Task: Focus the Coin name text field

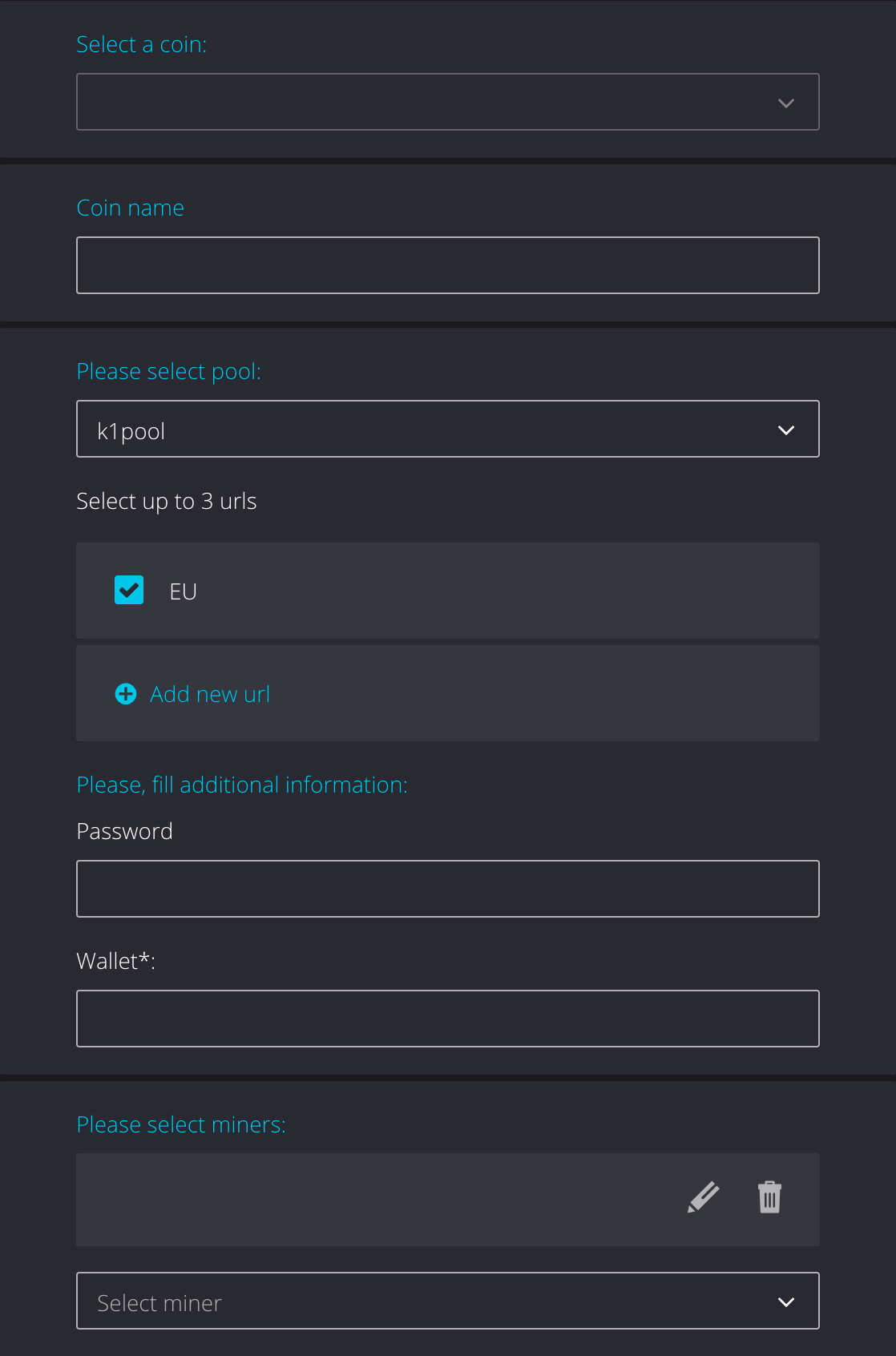Action: point(447,265)
